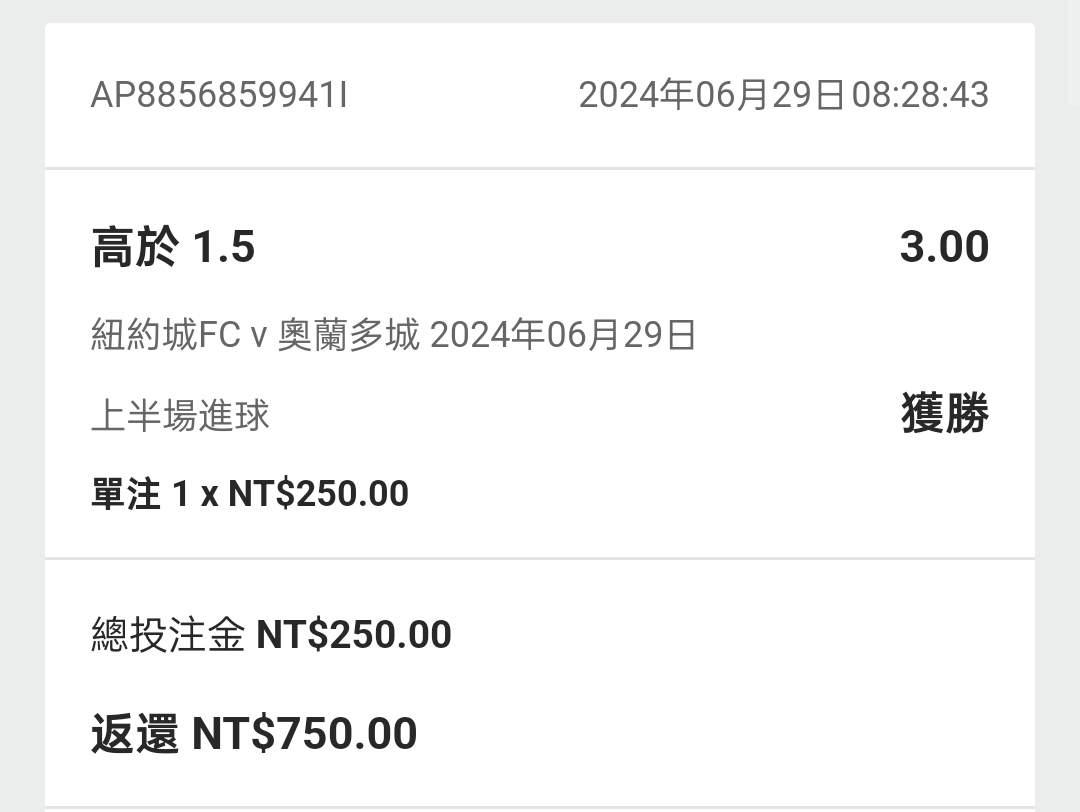Viewport: 1080px width, 812px height.
Task: Select the 上半場進球 market label
Action: [x=180, y=415]
